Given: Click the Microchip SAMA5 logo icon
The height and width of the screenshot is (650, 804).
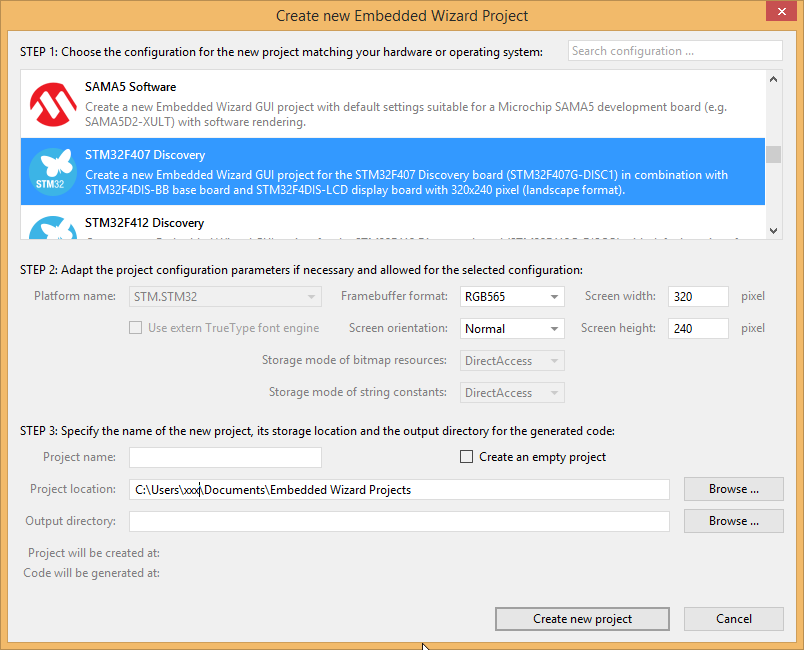Looking at the screenshot, I should [53, 104].
